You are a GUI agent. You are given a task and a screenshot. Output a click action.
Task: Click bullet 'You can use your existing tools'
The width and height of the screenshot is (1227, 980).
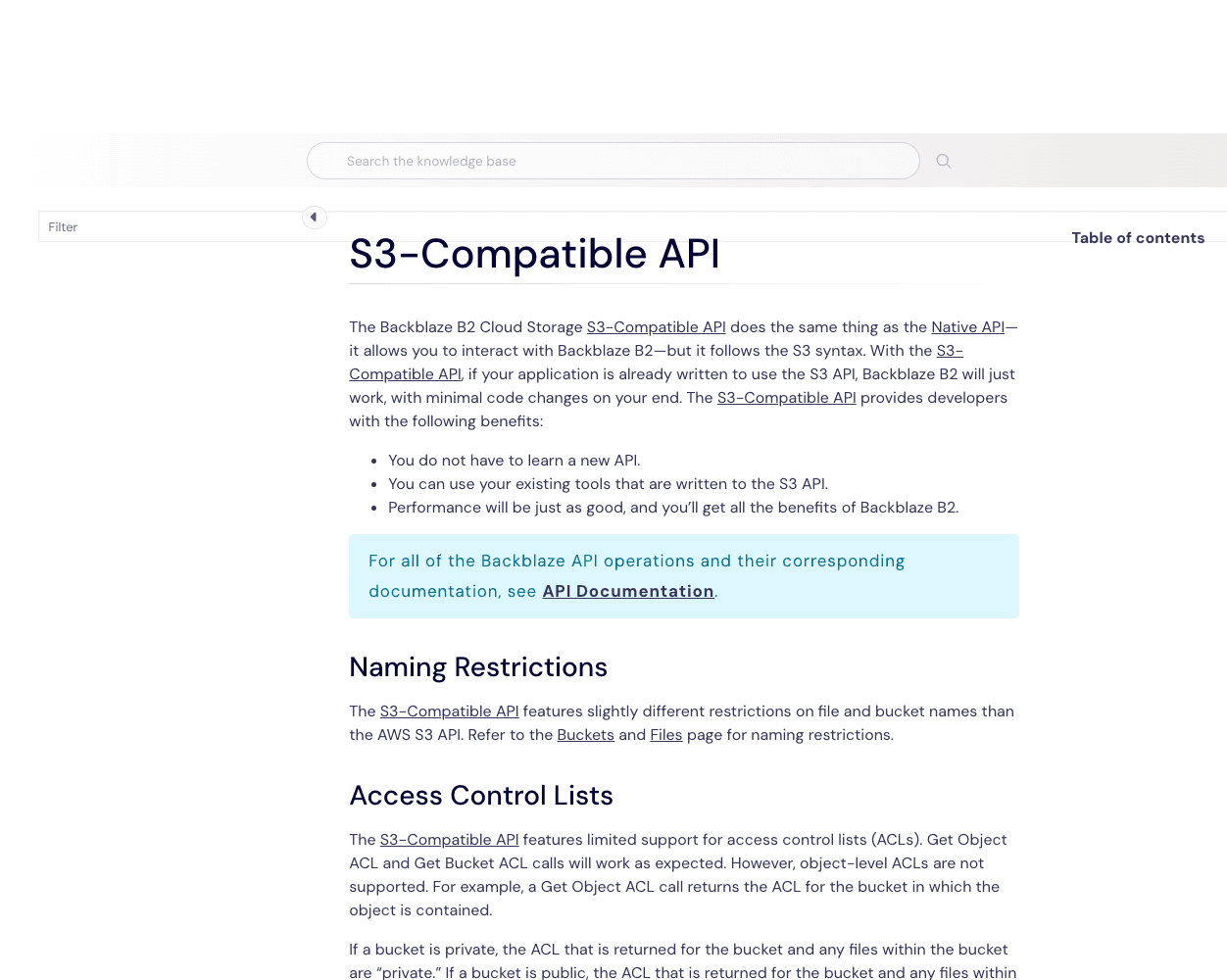pos(608,484)
